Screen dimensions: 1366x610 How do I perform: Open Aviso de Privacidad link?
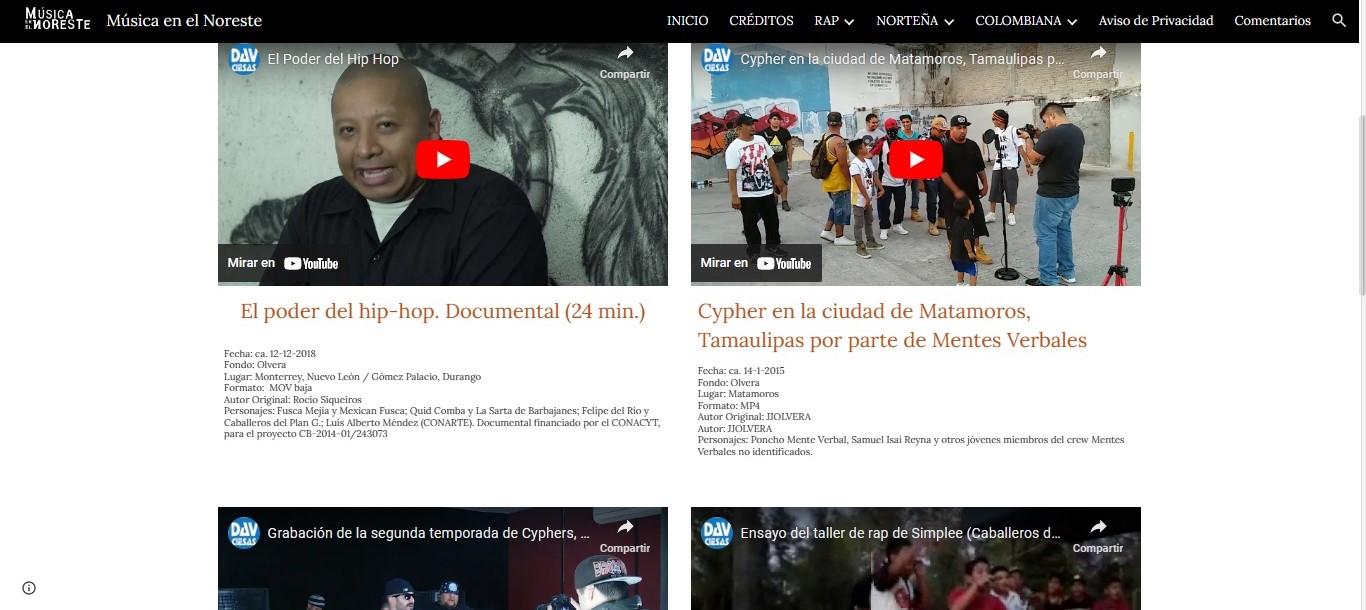point(1155,21)
